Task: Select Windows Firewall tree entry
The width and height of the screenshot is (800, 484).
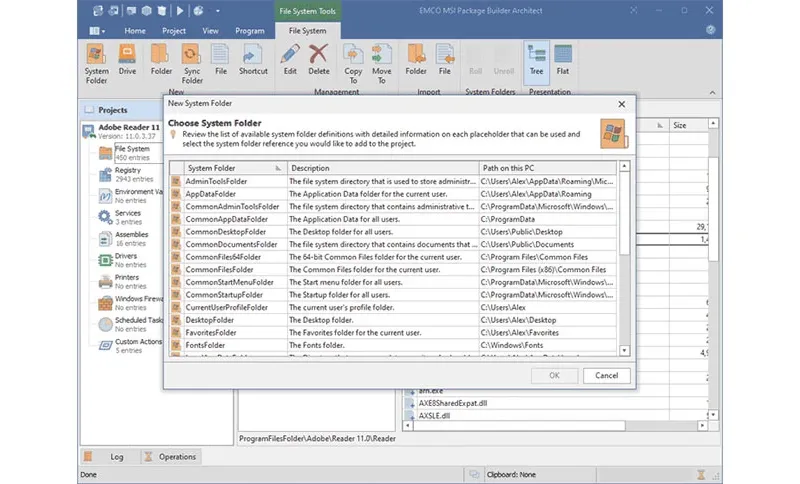Action: 131,302
